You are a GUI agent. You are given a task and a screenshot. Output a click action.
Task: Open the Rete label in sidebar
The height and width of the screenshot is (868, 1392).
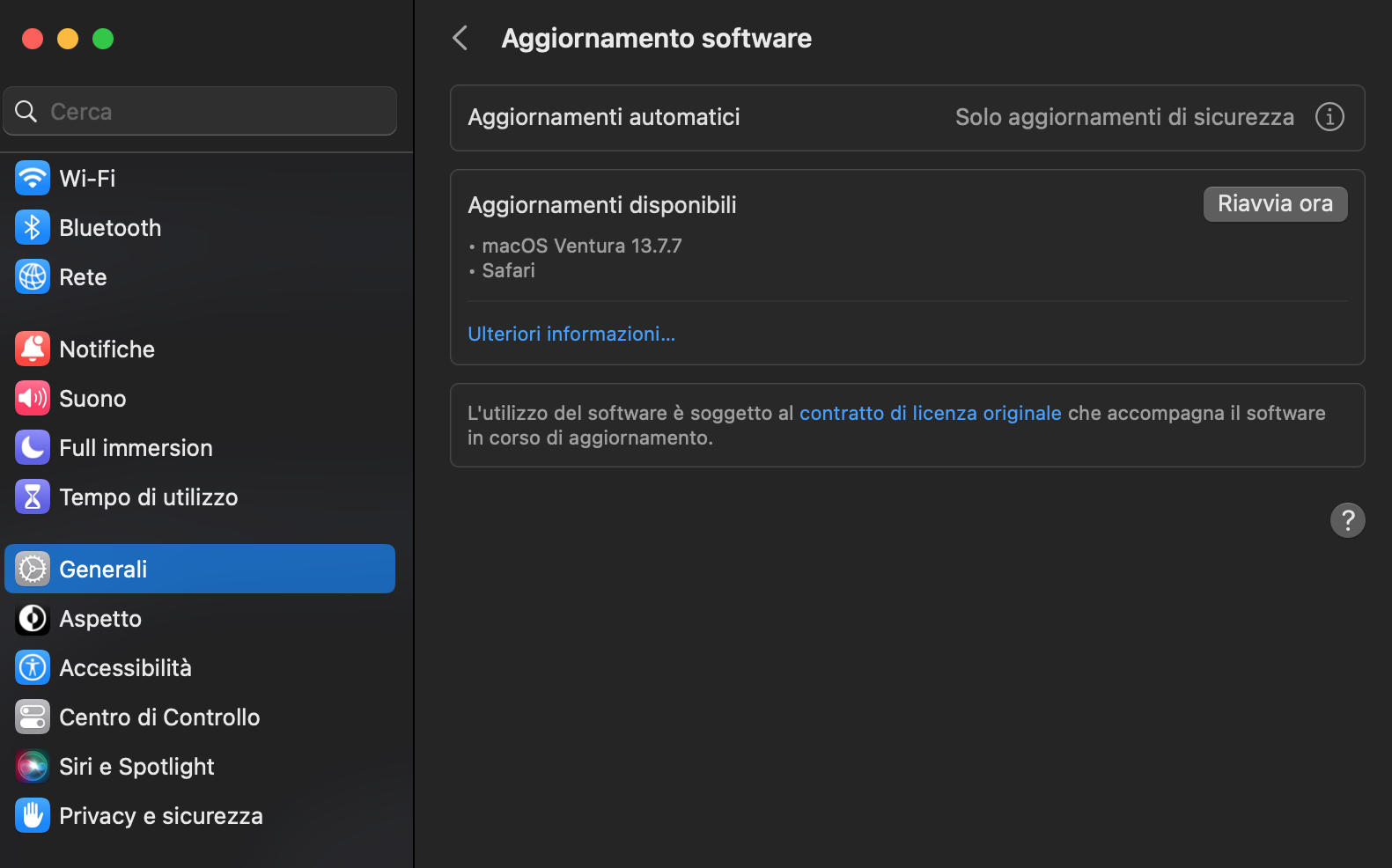click(x=83, y=276)
